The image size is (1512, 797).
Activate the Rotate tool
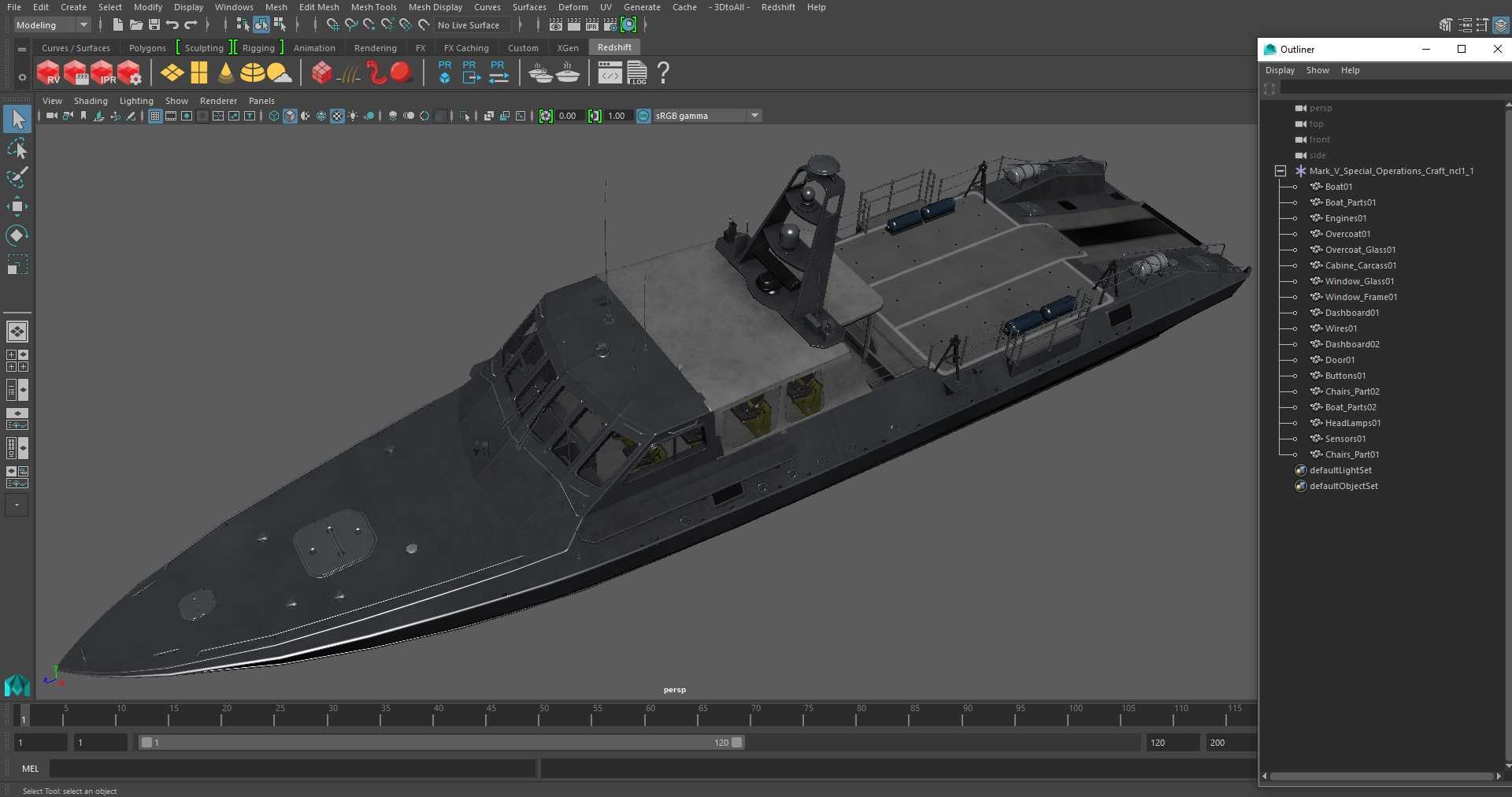pyautogui.click(x=17, y=235)
